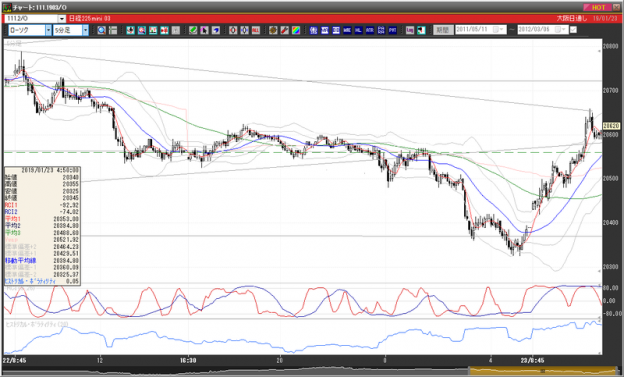This screenshot has width=624, height=377.
Task: Click the PVT indicator toolbar button
Action: [392, 30]
